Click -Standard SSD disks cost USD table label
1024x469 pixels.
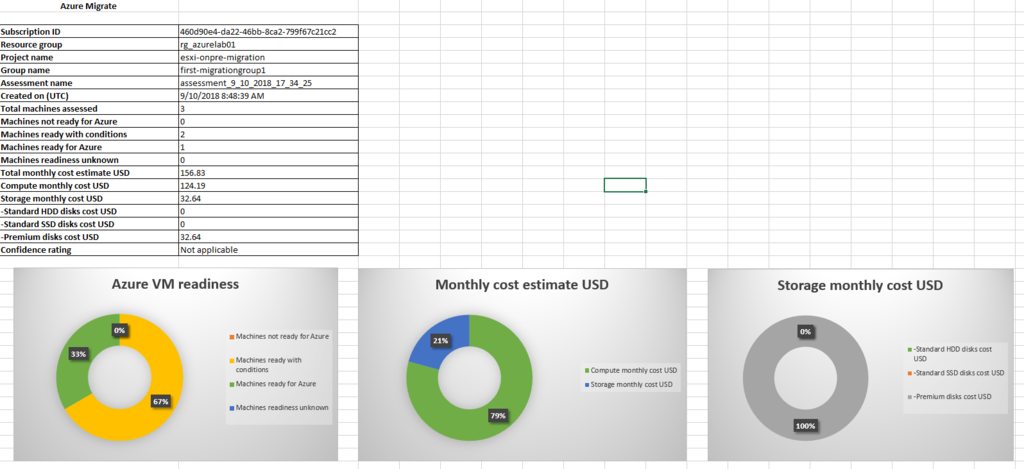tap(89, 224)
